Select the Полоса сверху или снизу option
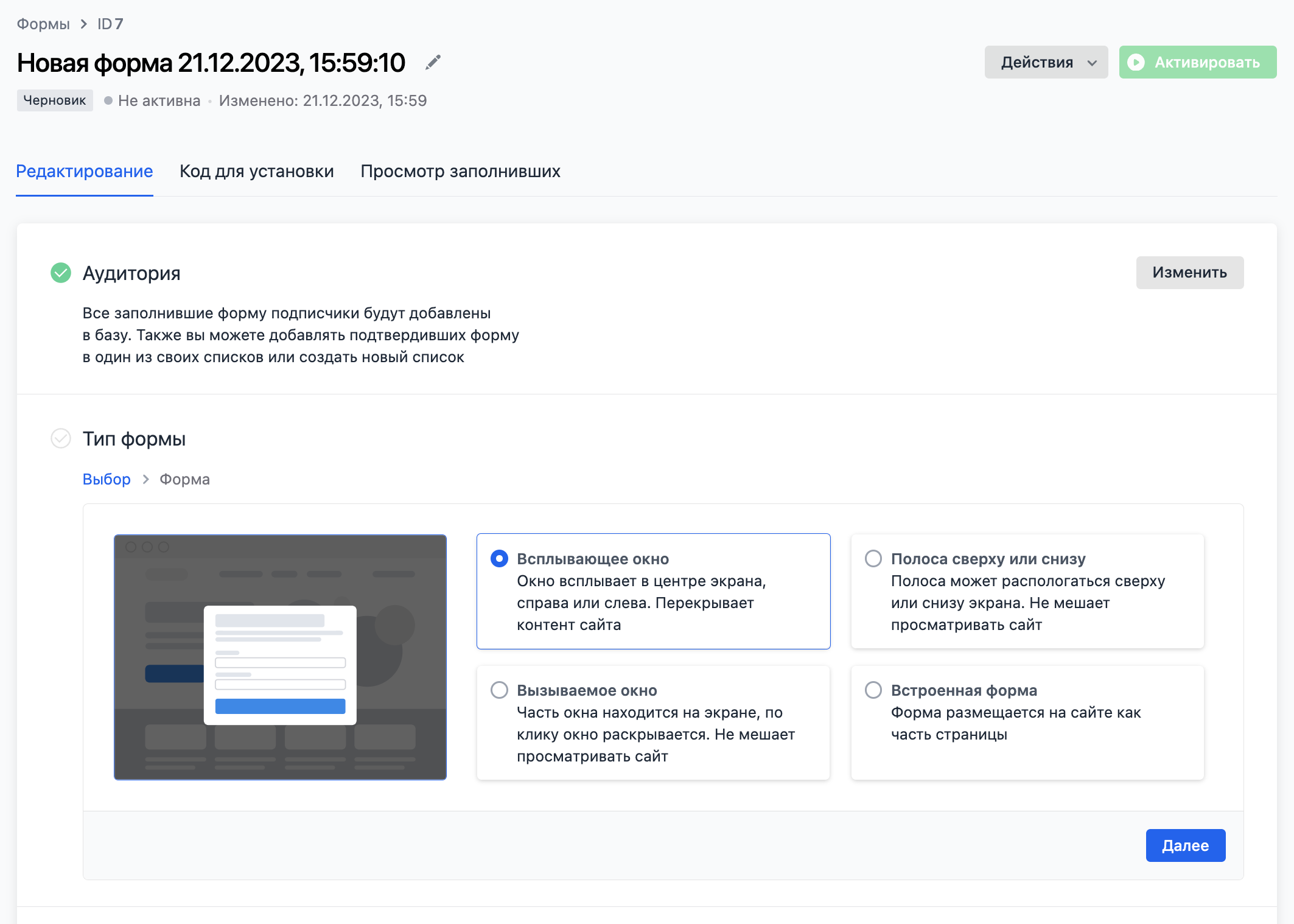Screen dimensions: 1294x924 (x=873, y=559)
